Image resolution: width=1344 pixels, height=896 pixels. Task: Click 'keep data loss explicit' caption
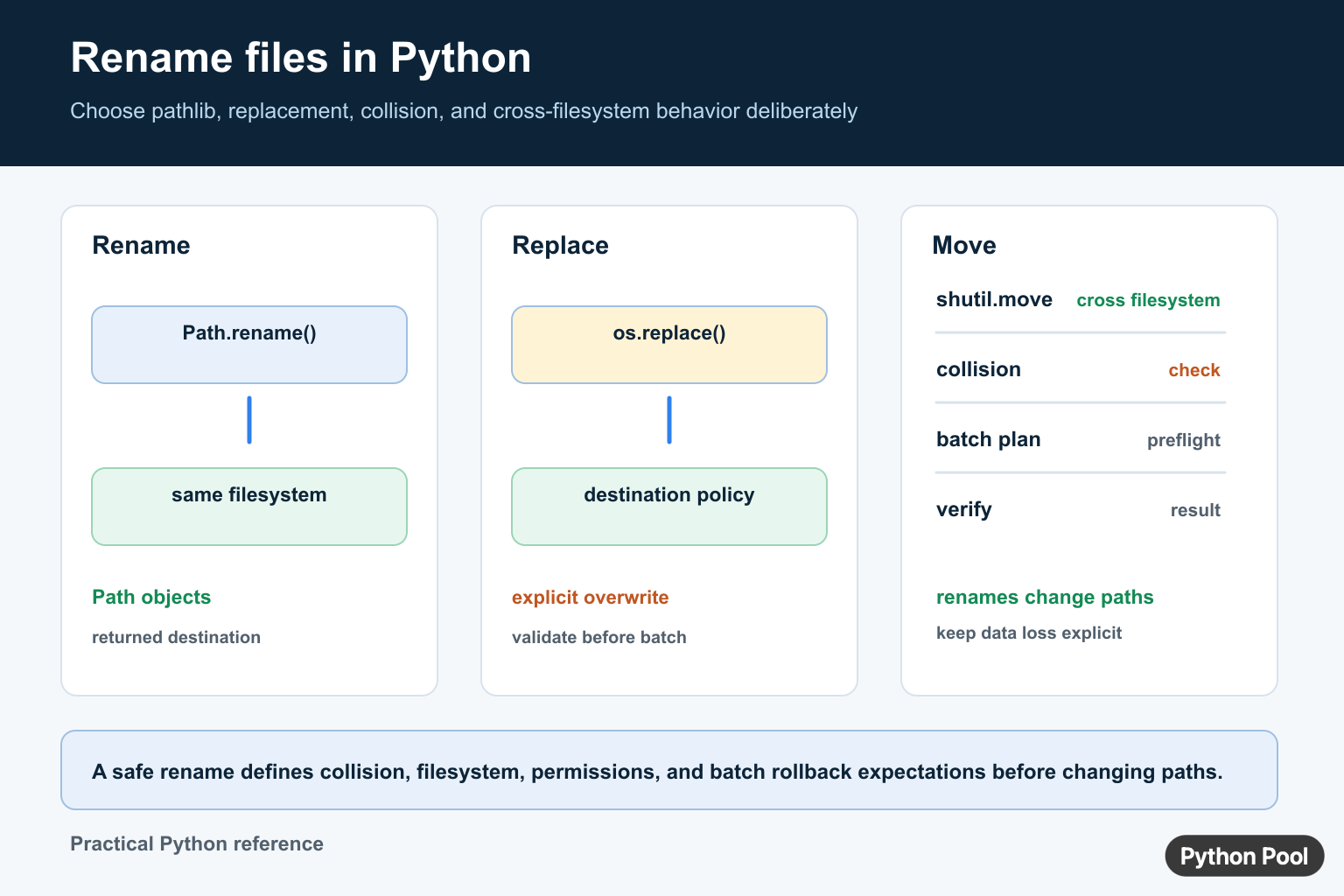point(1029,633)
